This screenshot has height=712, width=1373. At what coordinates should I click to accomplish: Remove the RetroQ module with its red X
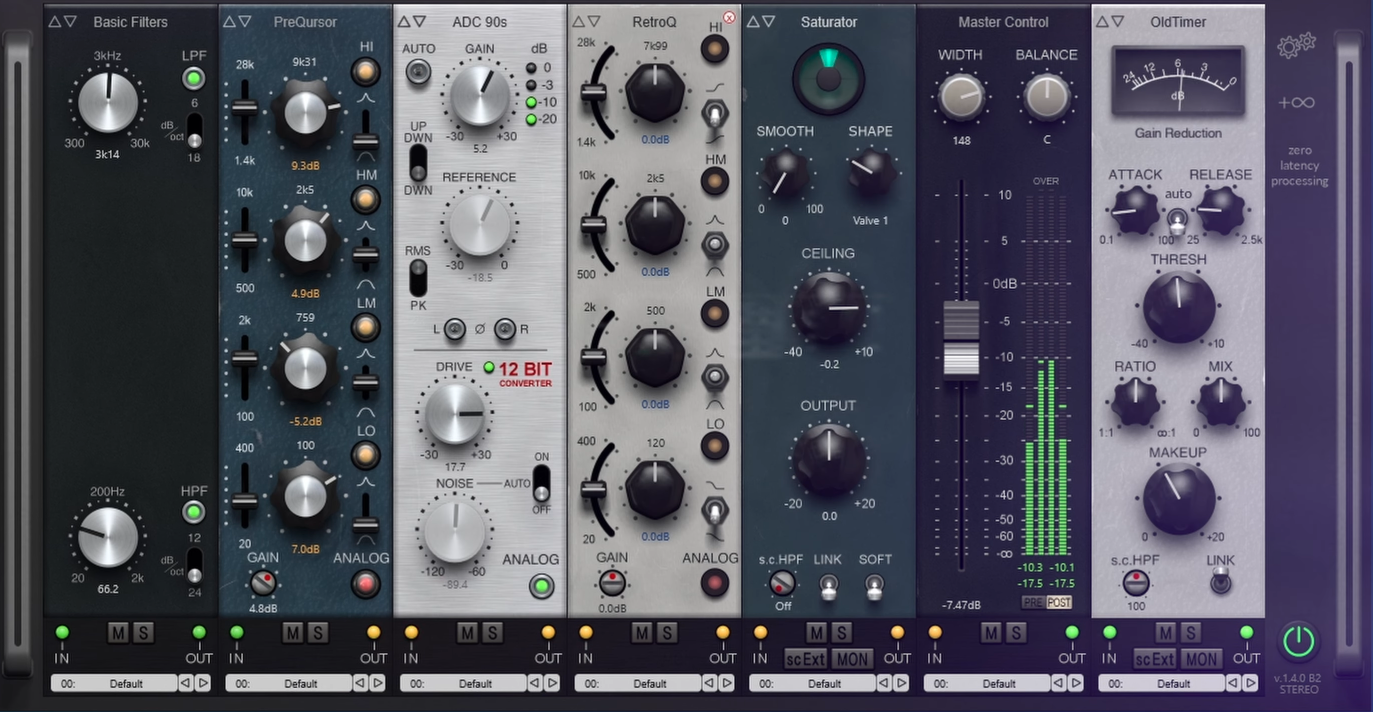729,18
